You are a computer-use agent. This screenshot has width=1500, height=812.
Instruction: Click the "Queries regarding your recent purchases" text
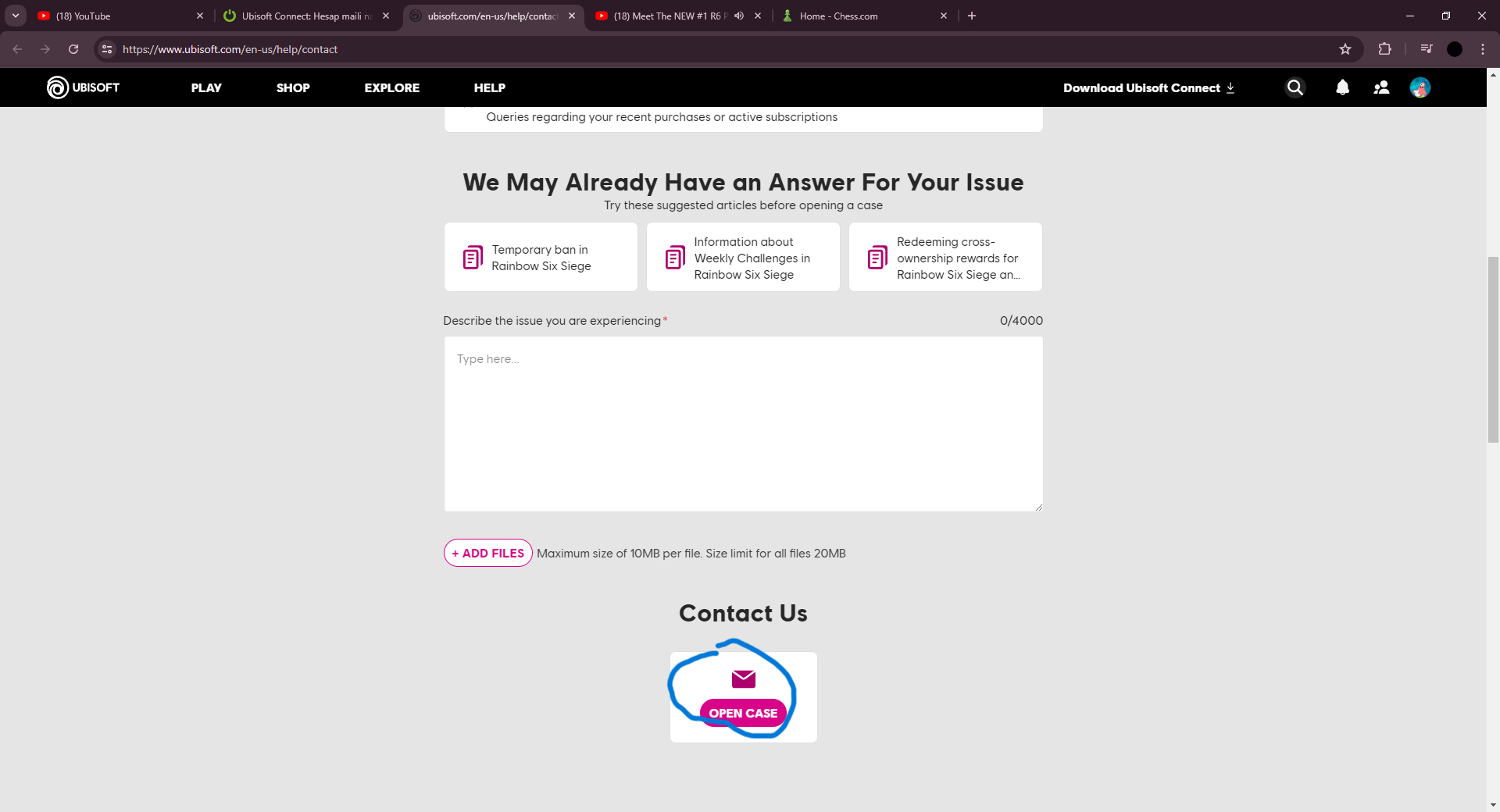pyautogui.click(x=662, y=117)
